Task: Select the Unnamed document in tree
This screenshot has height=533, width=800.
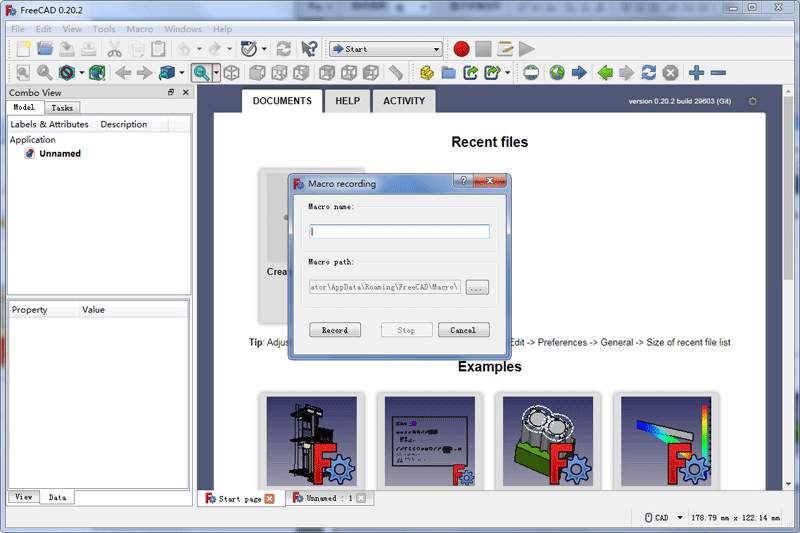Action: pos(59,154)
